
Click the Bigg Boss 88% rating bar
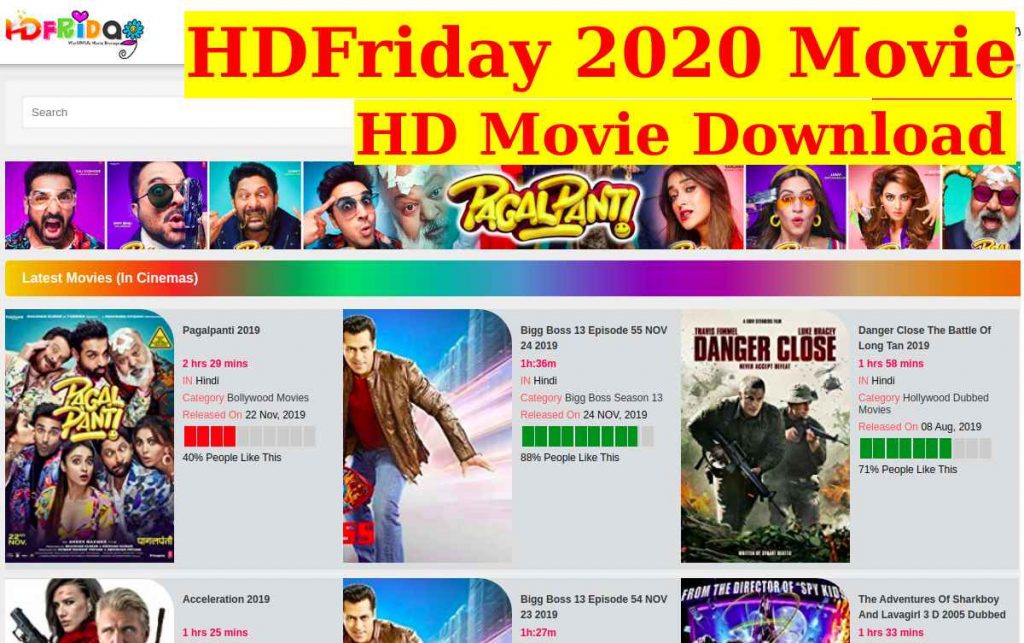click(x=587, y=436)
